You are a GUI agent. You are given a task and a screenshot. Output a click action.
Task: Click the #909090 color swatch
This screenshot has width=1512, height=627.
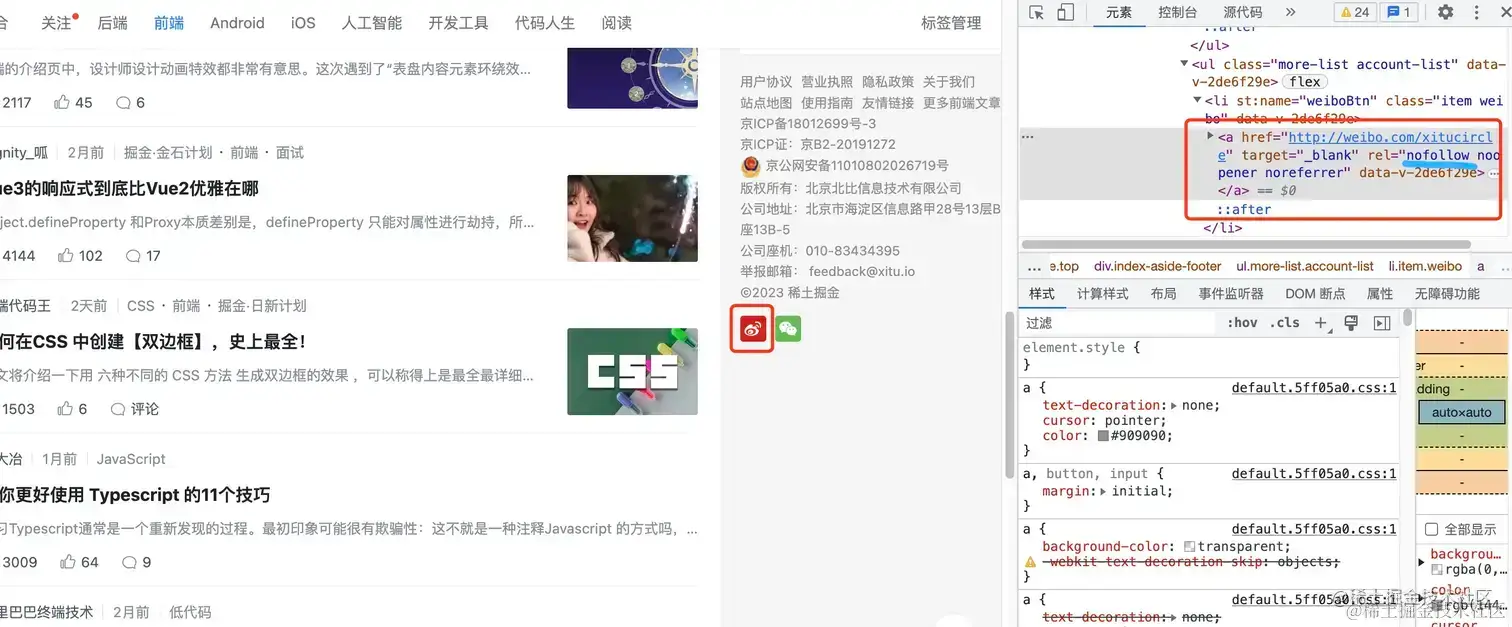1103,436
